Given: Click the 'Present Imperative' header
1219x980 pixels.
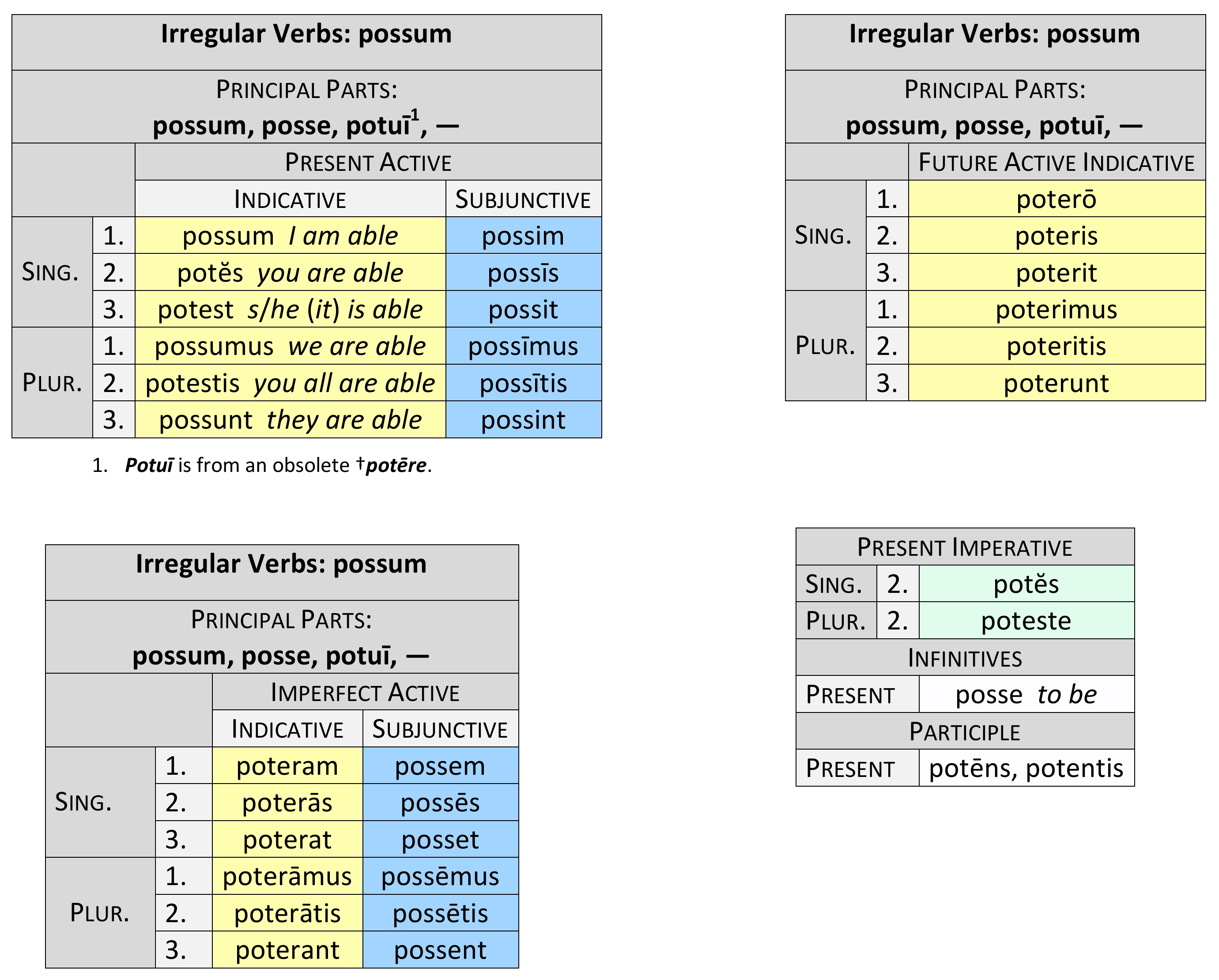Looking at the screenshot, I should [x=965, y=547].
